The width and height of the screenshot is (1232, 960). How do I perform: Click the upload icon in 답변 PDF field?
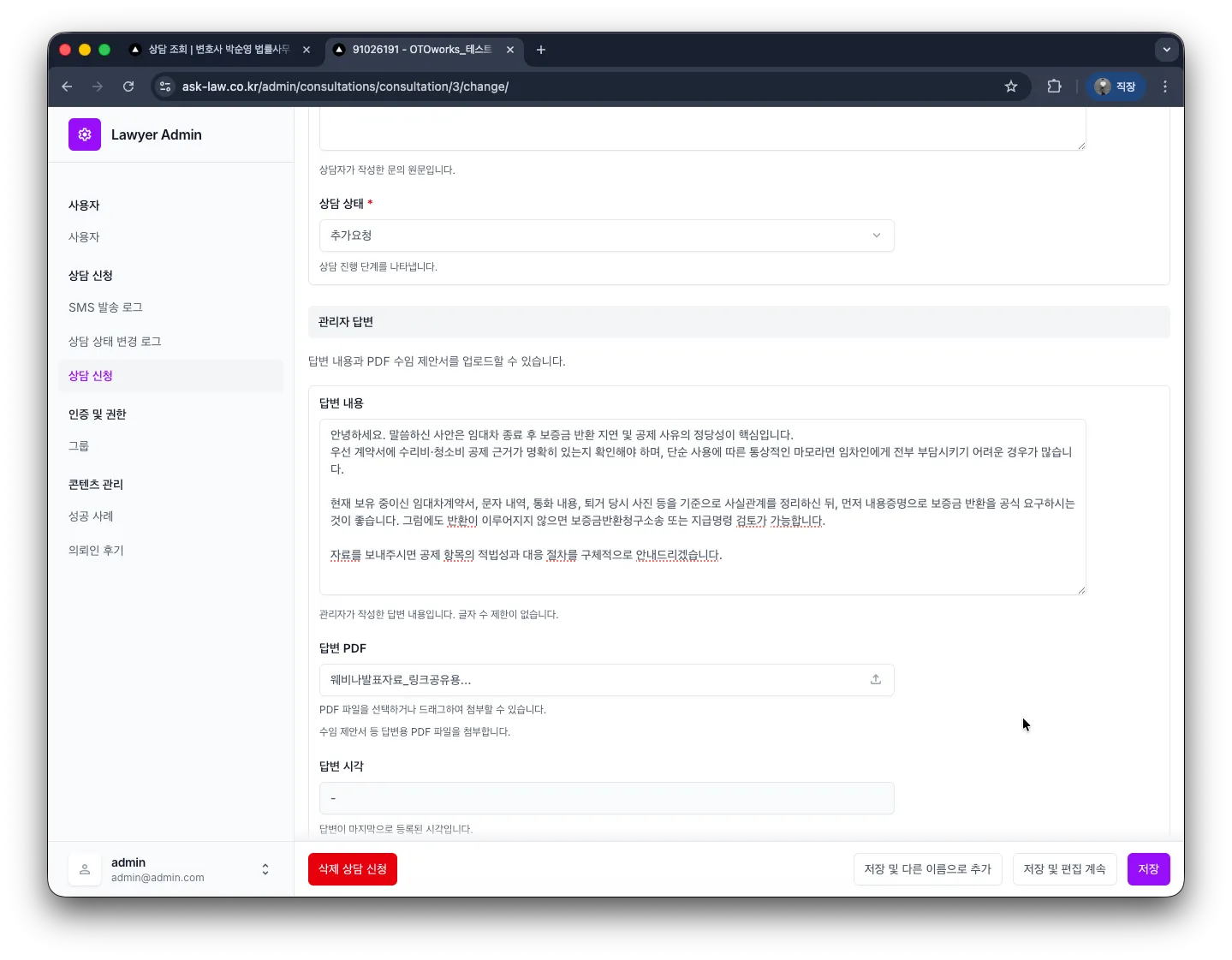click(x=875, y=679)
